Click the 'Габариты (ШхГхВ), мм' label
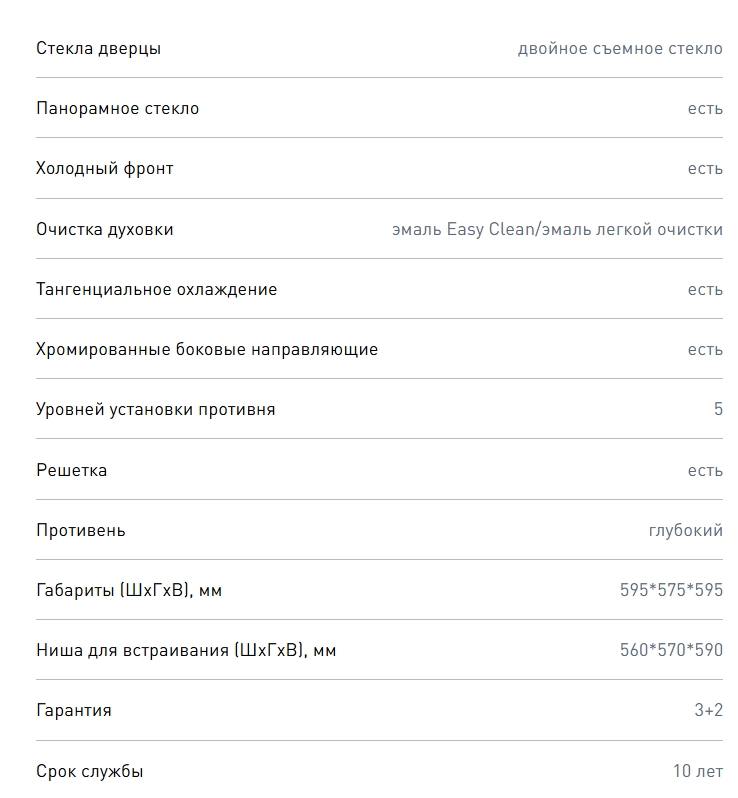The height and width of the screenshot is (798, 738). pos(129,590)
